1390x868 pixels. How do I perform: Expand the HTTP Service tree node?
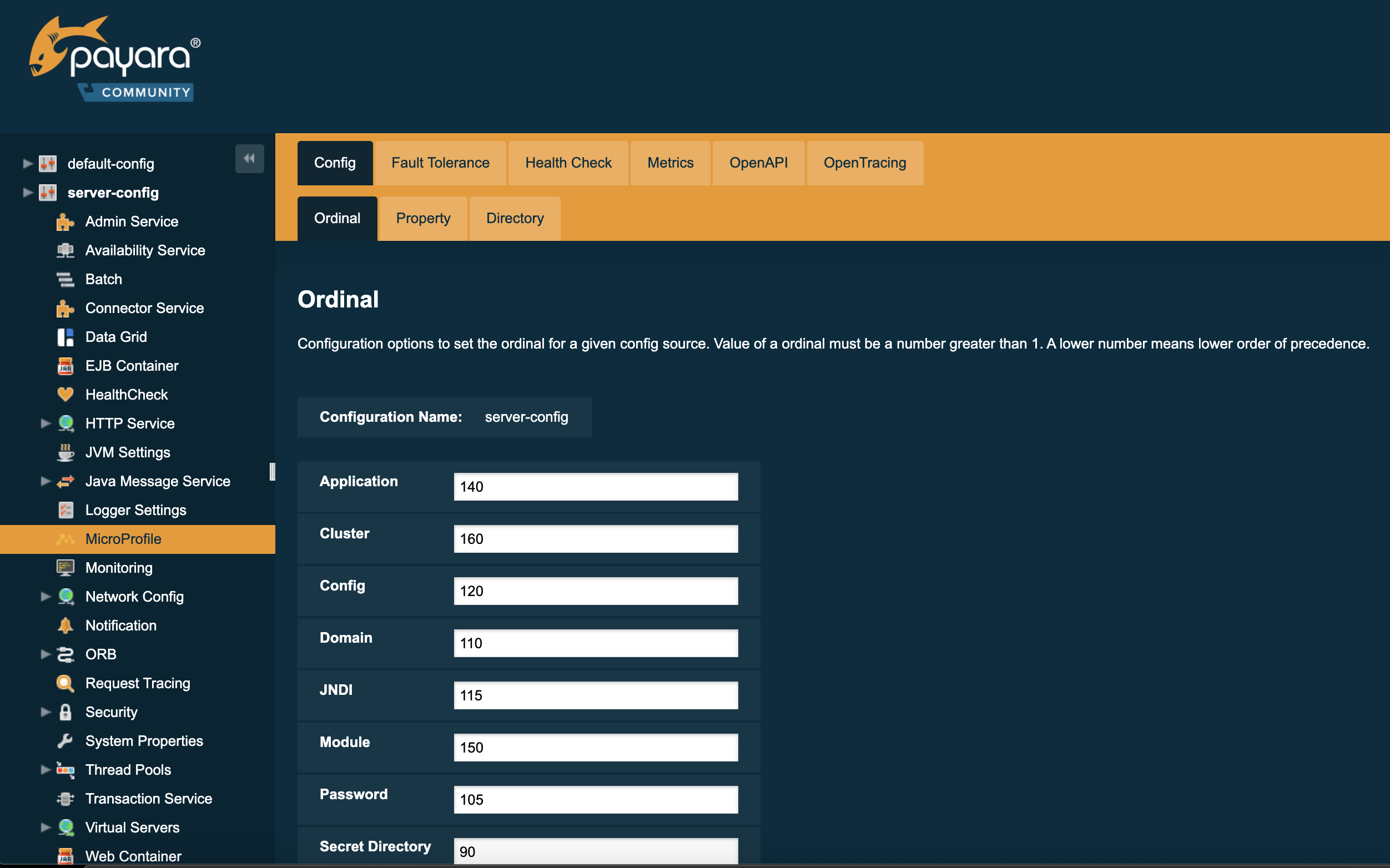pos(46,423)
